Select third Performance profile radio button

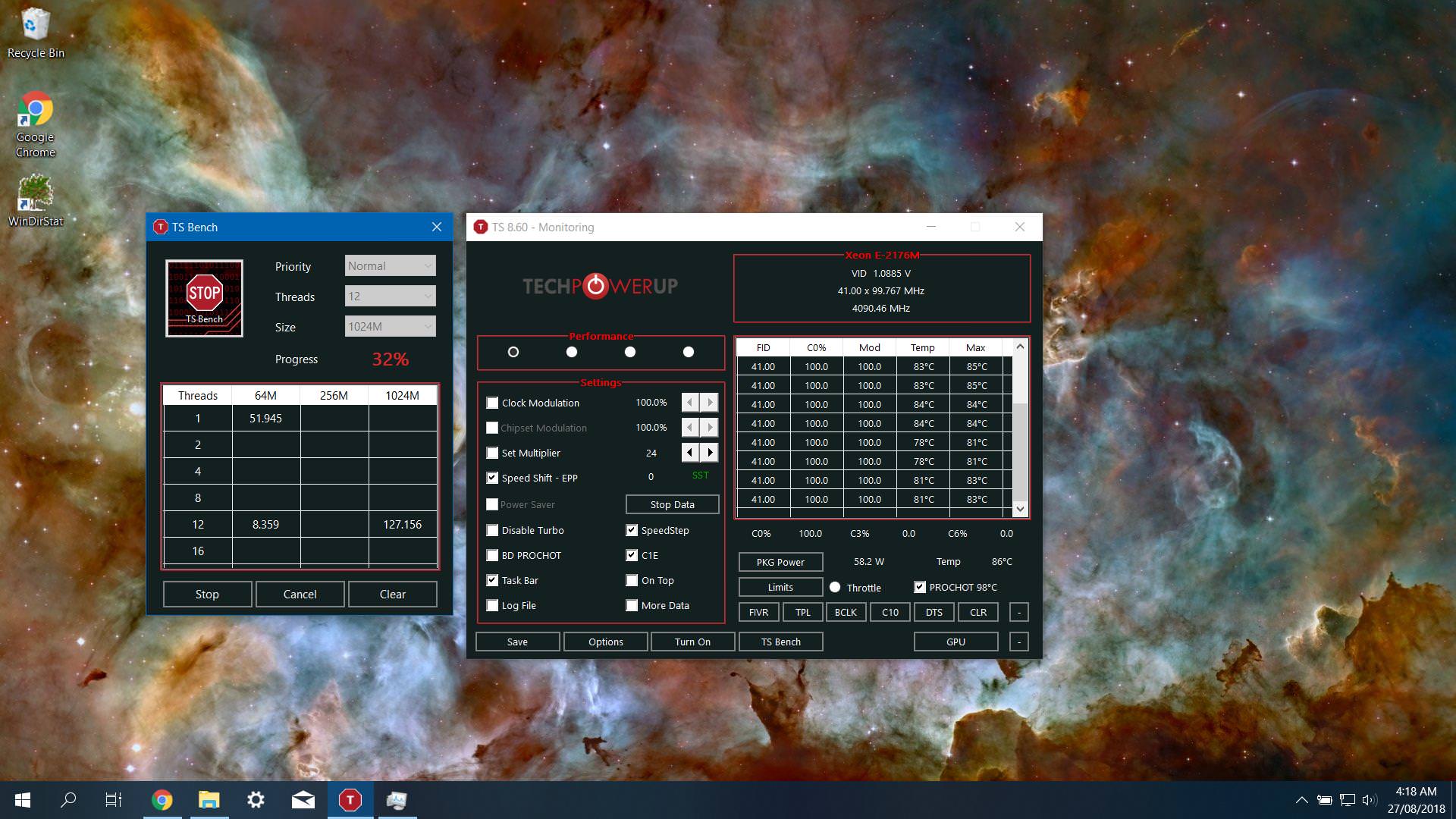click(630, 352)
